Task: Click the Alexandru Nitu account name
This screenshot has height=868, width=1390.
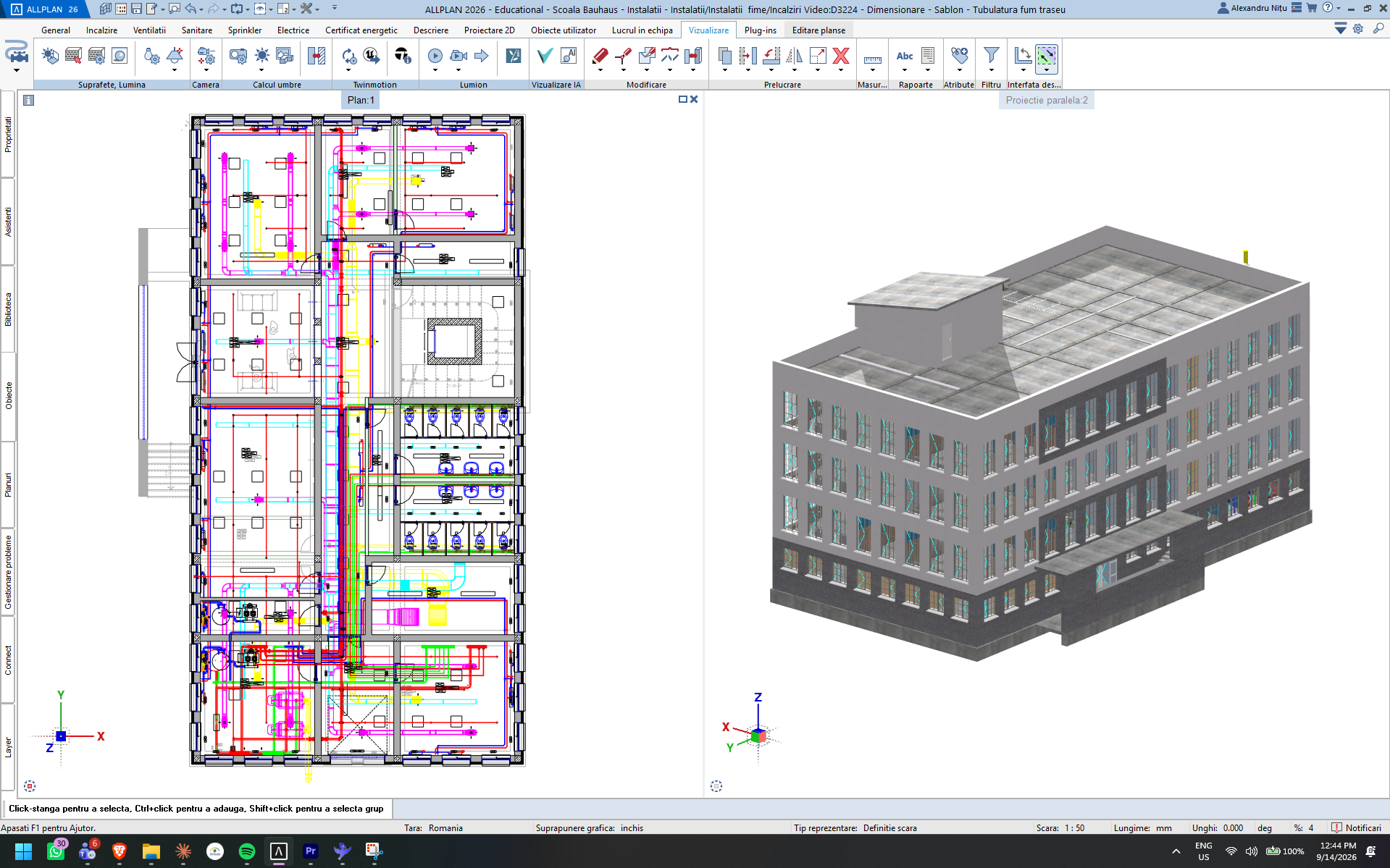Action: [1258, 8]
